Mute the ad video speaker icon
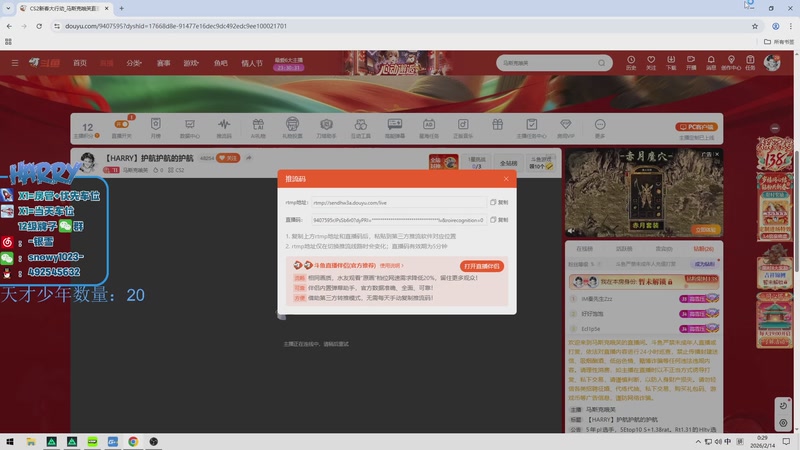Screen dimensions: 800x450 point(571,231)
